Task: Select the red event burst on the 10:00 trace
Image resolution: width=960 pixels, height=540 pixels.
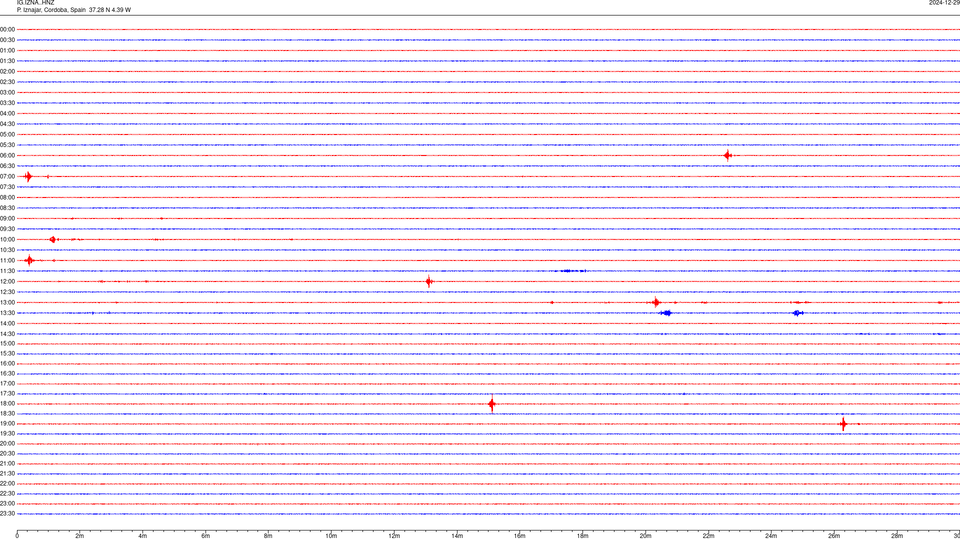Action: 53,239
